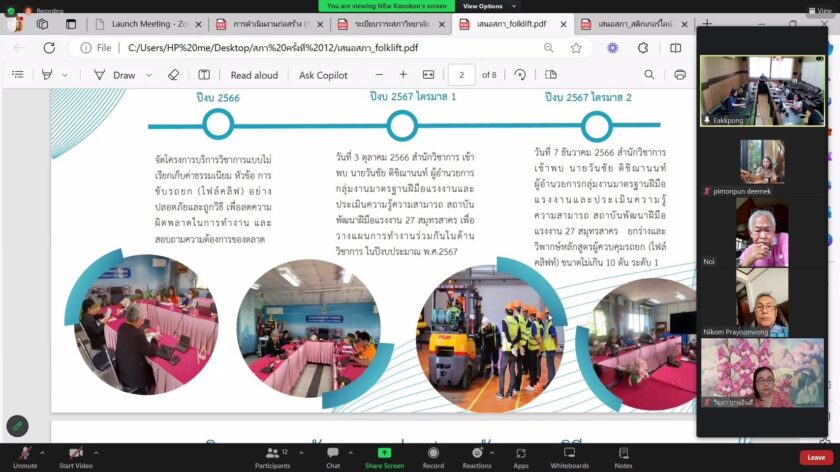Click the Share Screen icon

(384, 455)
